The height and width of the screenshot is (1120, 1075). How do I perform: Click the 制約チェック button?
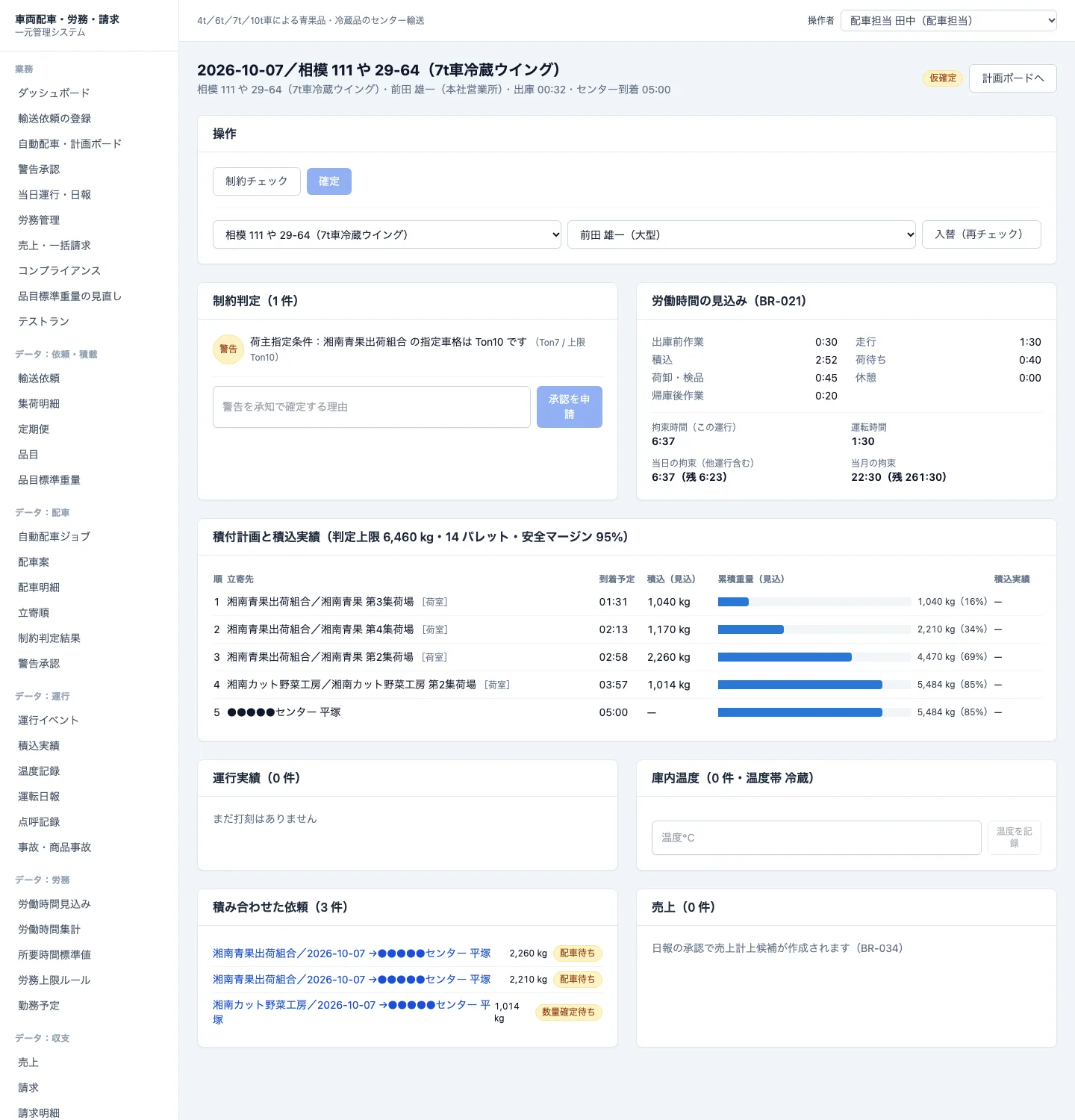pos(256,181)
